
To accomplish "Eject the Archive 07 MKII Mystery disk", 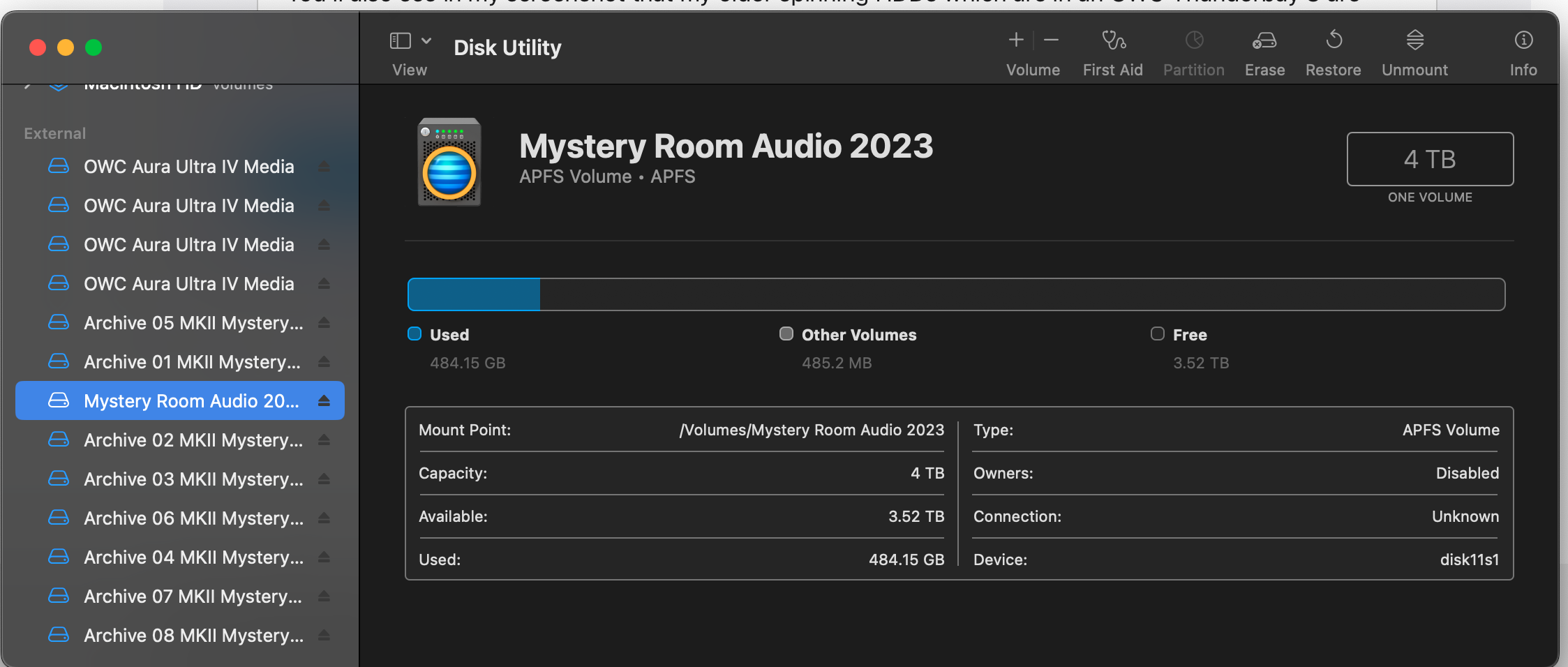I will tap(324, 597).
